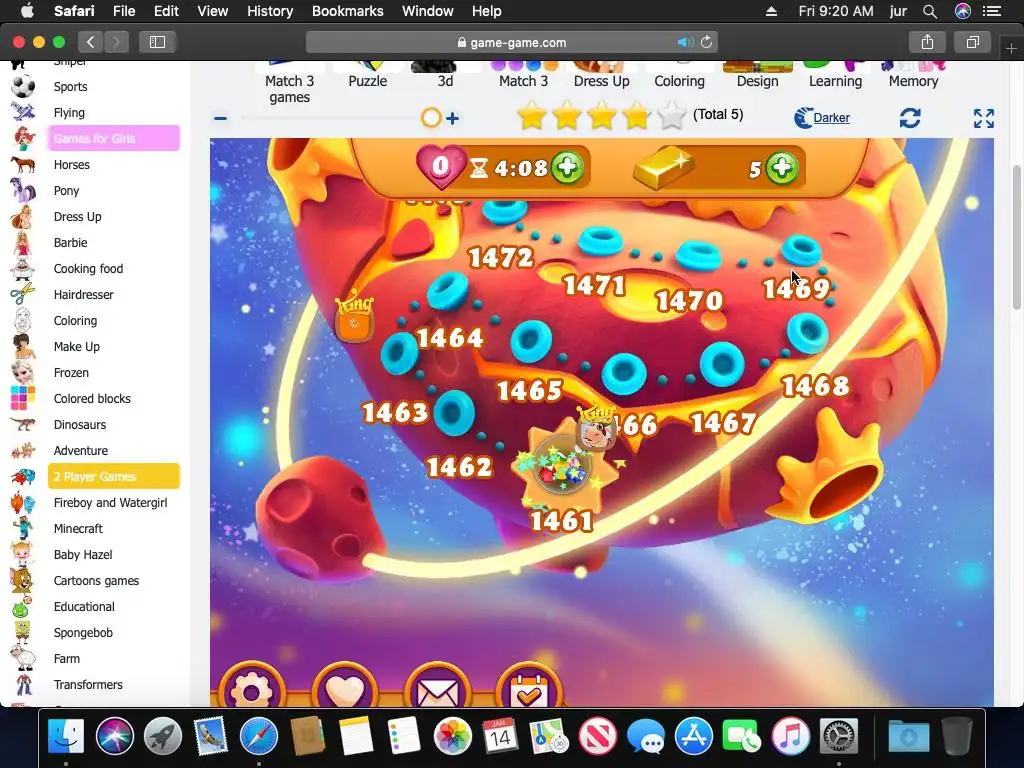This screenshot has width=1024, height=768.
Task: Click the game size slider handle
Action: pos(431,118)
